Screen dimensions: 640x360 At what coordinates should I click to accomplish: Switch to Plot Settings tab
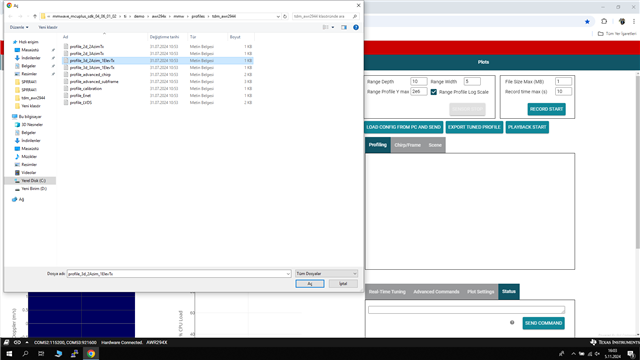480,292
